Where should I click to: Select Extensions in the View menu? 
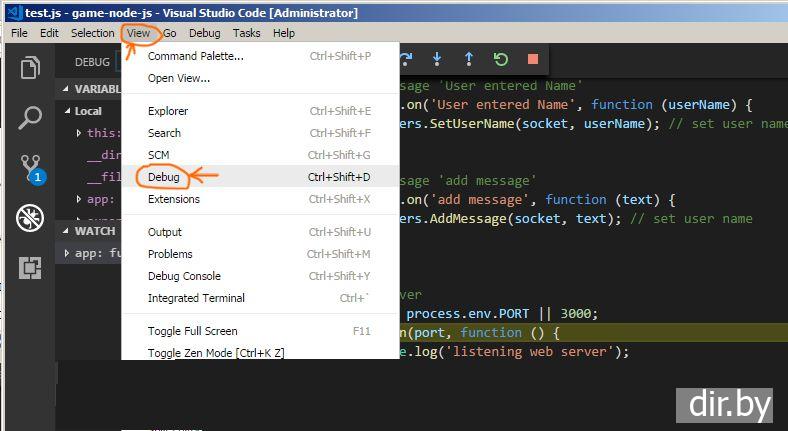[260, 199]
